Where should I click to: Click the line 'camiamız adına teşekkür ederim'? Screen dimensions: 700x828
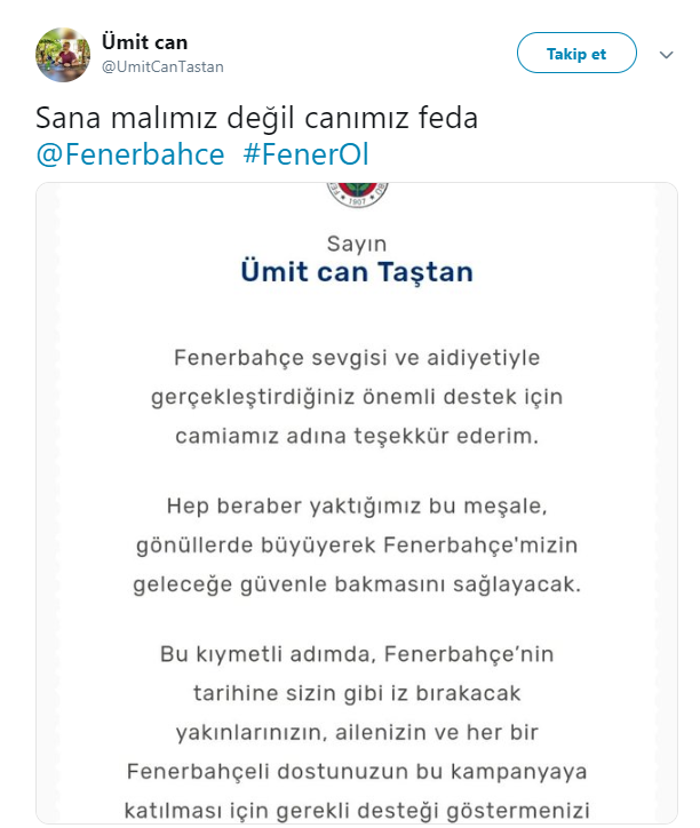(356, 435)
